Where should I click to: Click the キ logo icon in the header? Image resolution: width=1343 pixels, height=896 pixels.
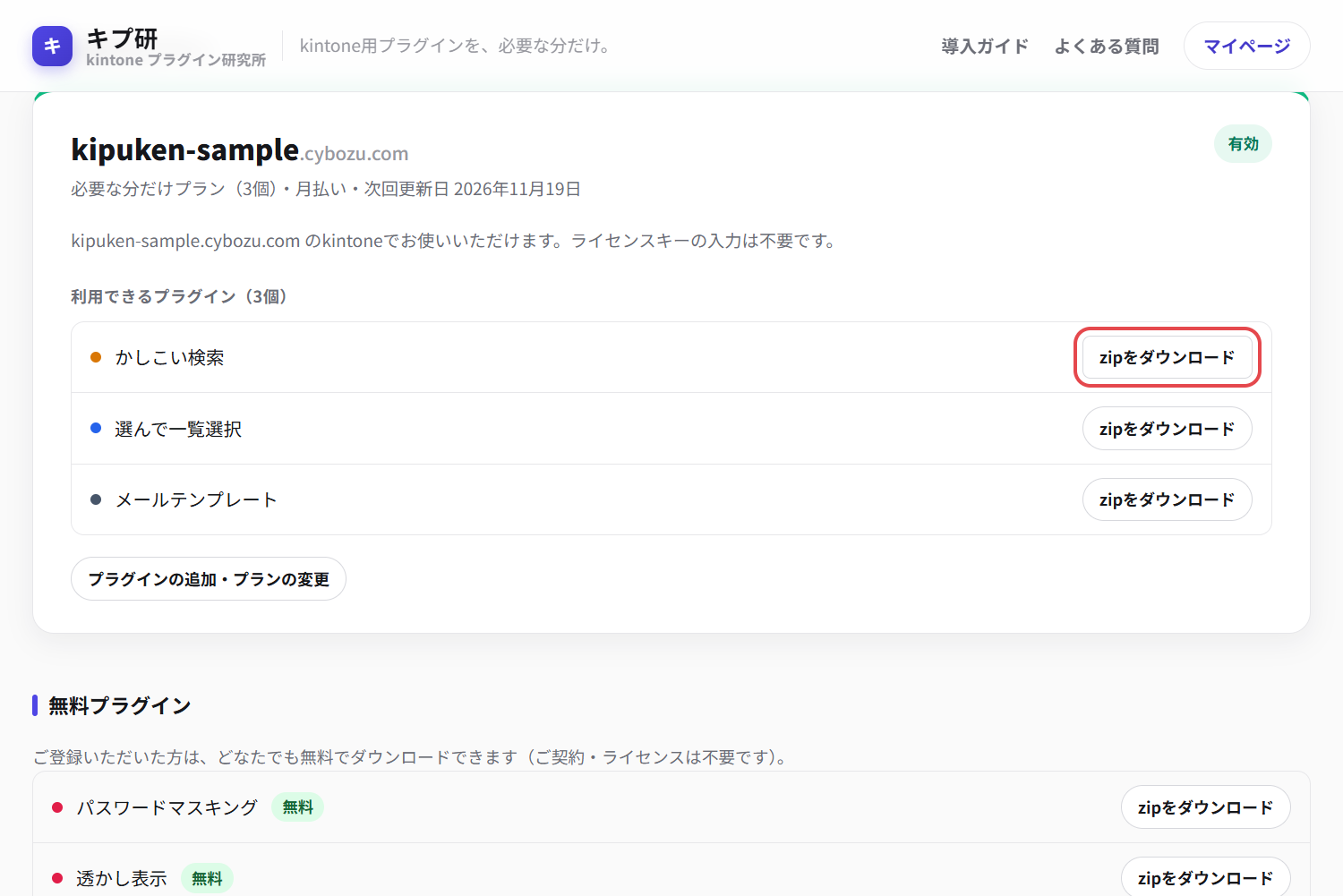coord(52,46)
